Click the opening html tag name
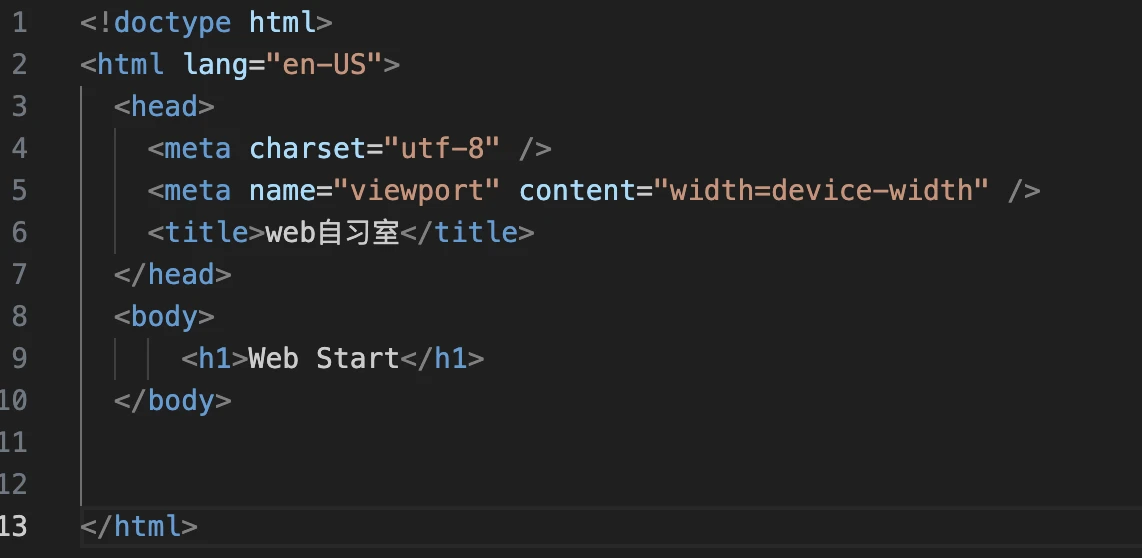 click(x=130, y=65)
